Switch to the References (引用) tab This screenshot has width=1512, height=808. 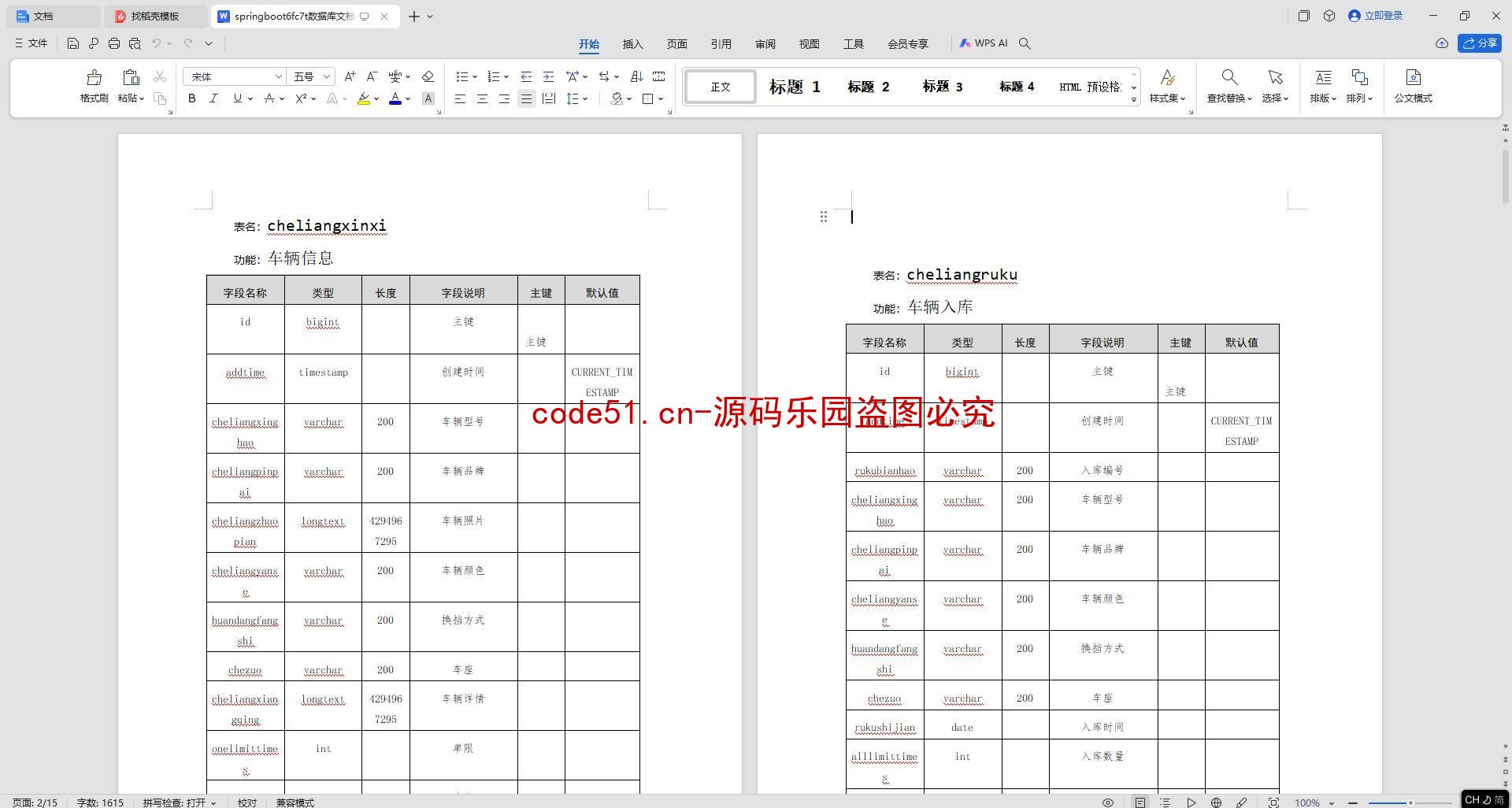pos(721,43)
